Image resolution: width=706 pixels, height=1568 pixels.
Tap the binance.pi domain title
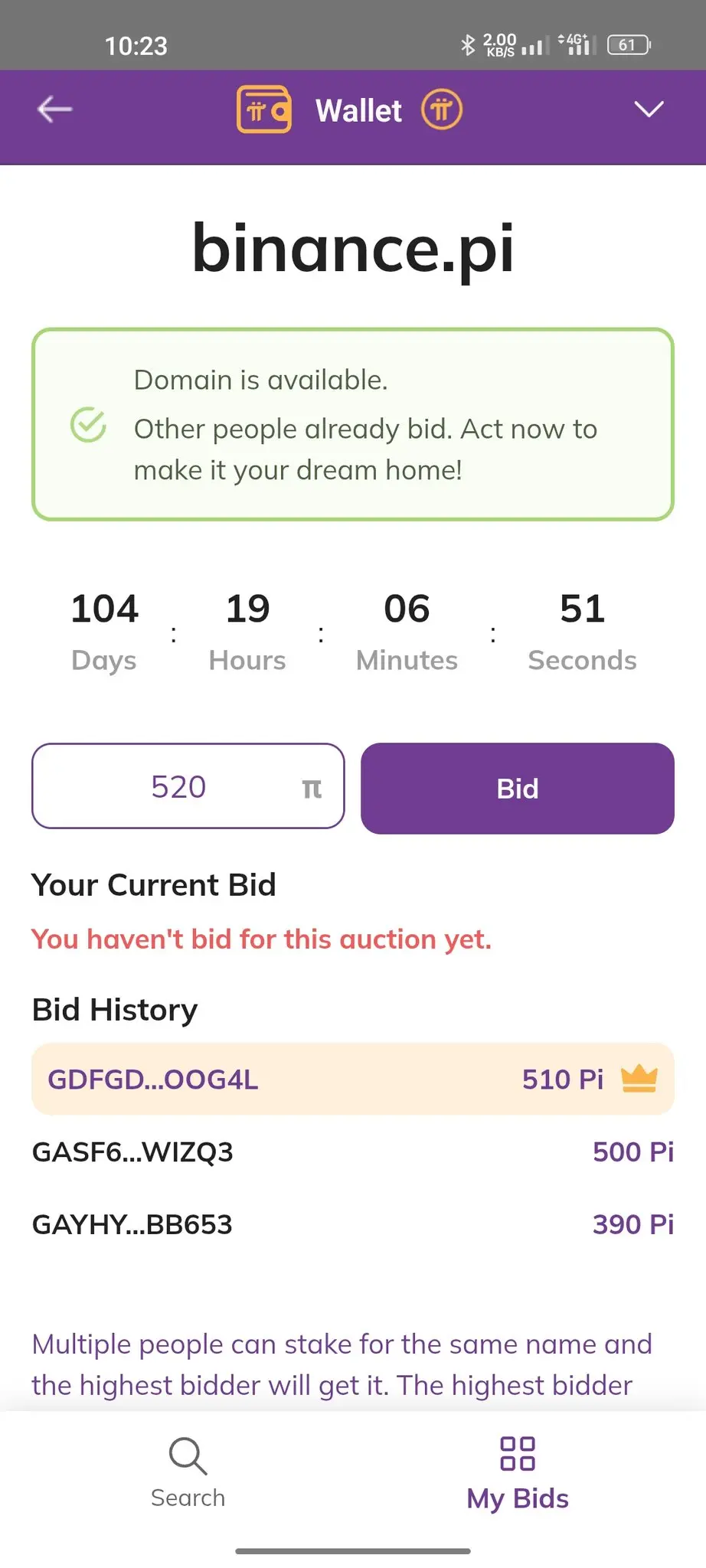point(353,248)
